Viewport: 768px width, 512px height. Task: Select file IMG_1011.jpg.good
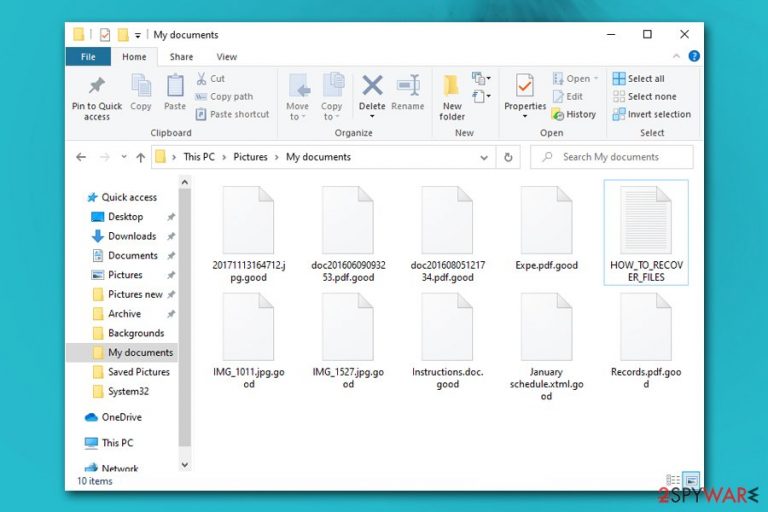click(249, 341)
